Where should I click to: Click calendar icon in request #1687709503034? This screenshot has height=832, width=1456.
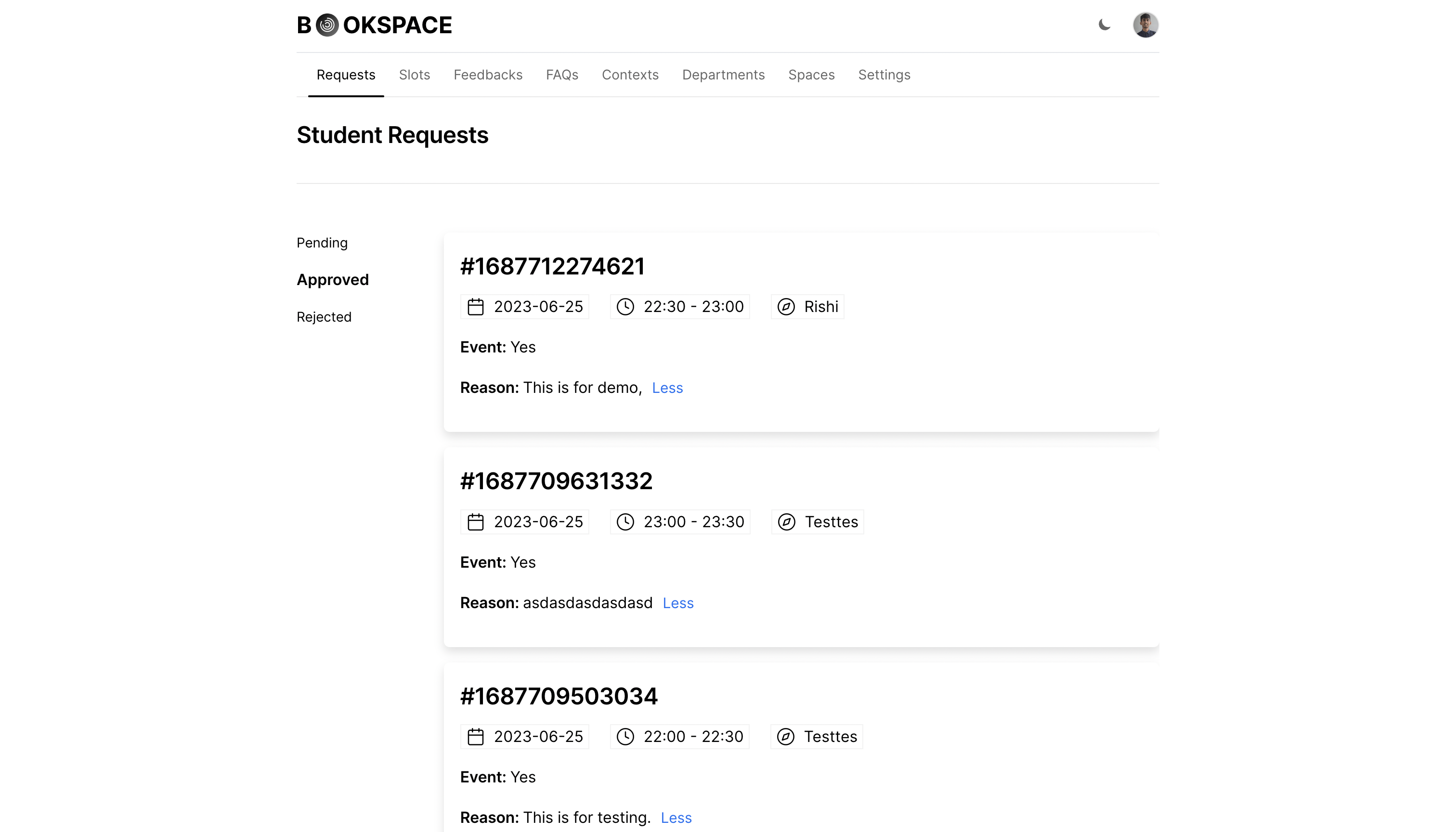click(x=475, y=737)
